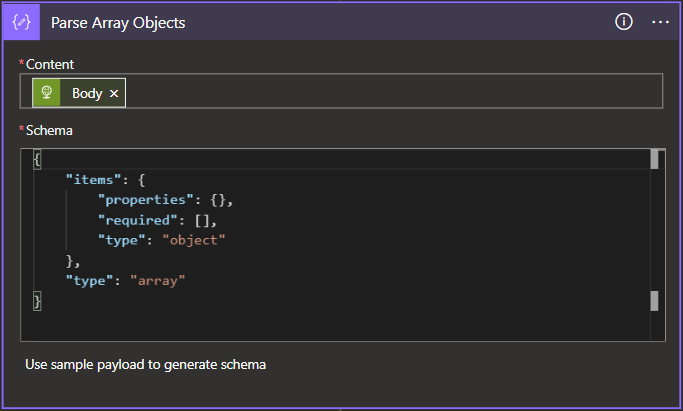The width and height of the screenshot is (683, 411).
Task: Click the Parse Array Objects title
Action: coord(118,22)
